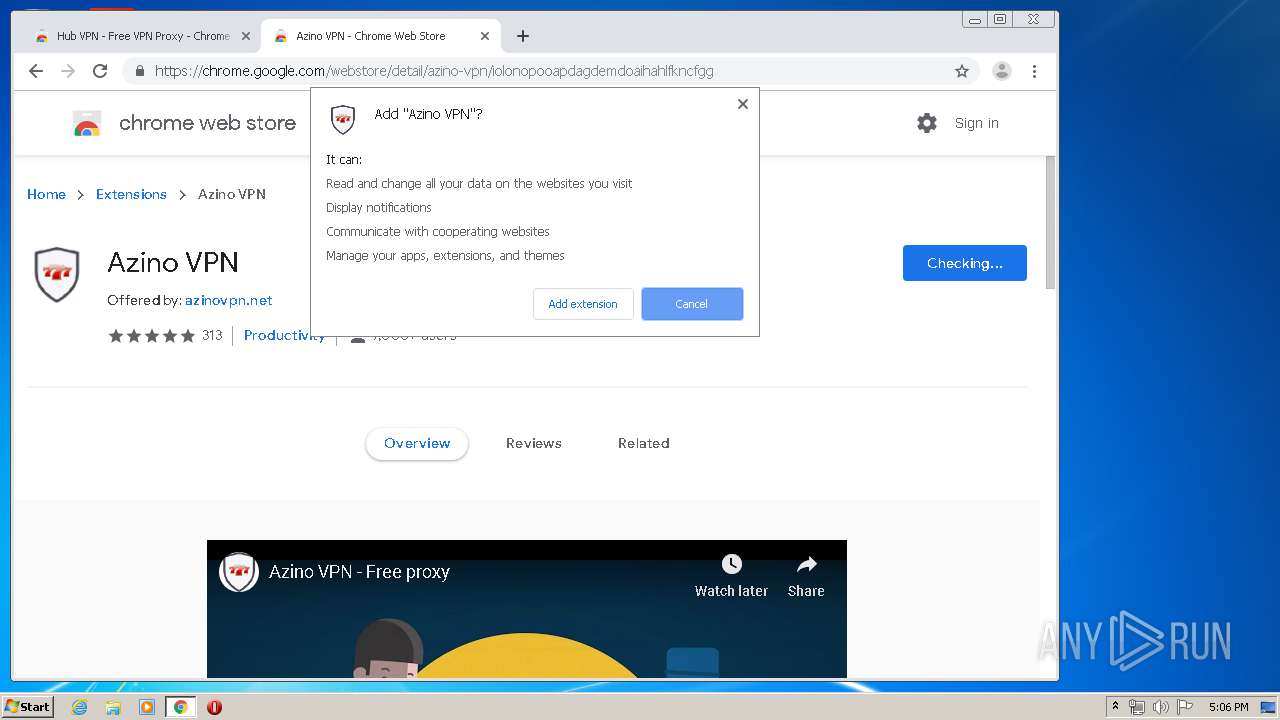View site security info via lock icon
The width and height of the screenshot is (1280, 720).
(x=139, y=71)
